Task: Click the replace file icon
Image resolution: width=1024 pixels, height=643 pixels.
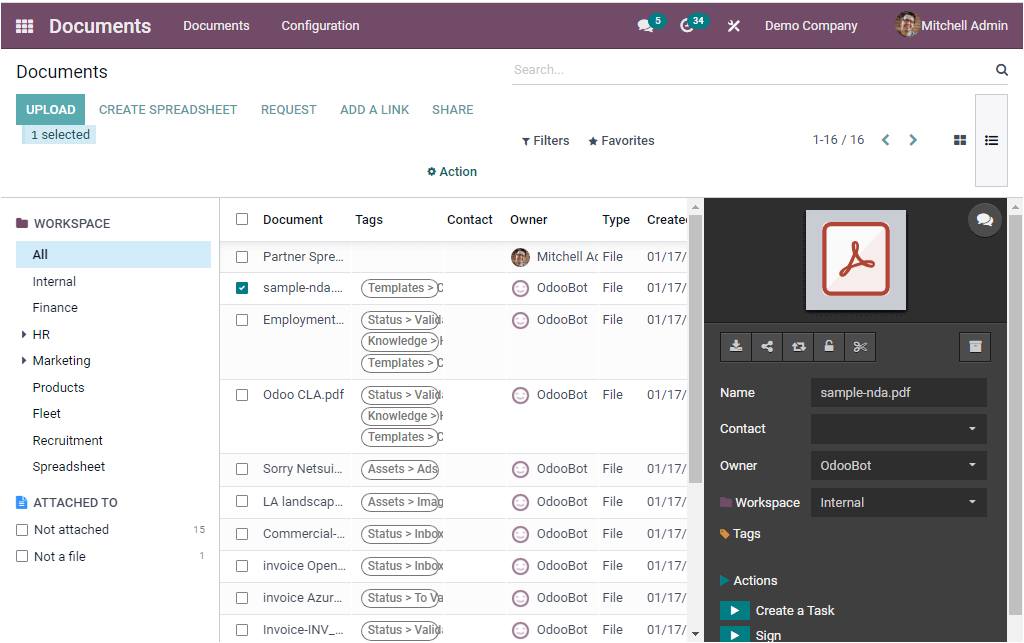Action: coord(798,346)
